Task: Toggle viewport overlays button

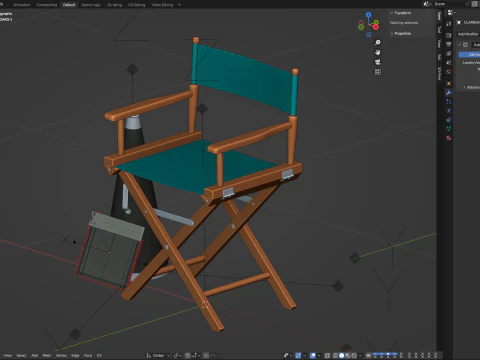Action: [313, 355]
